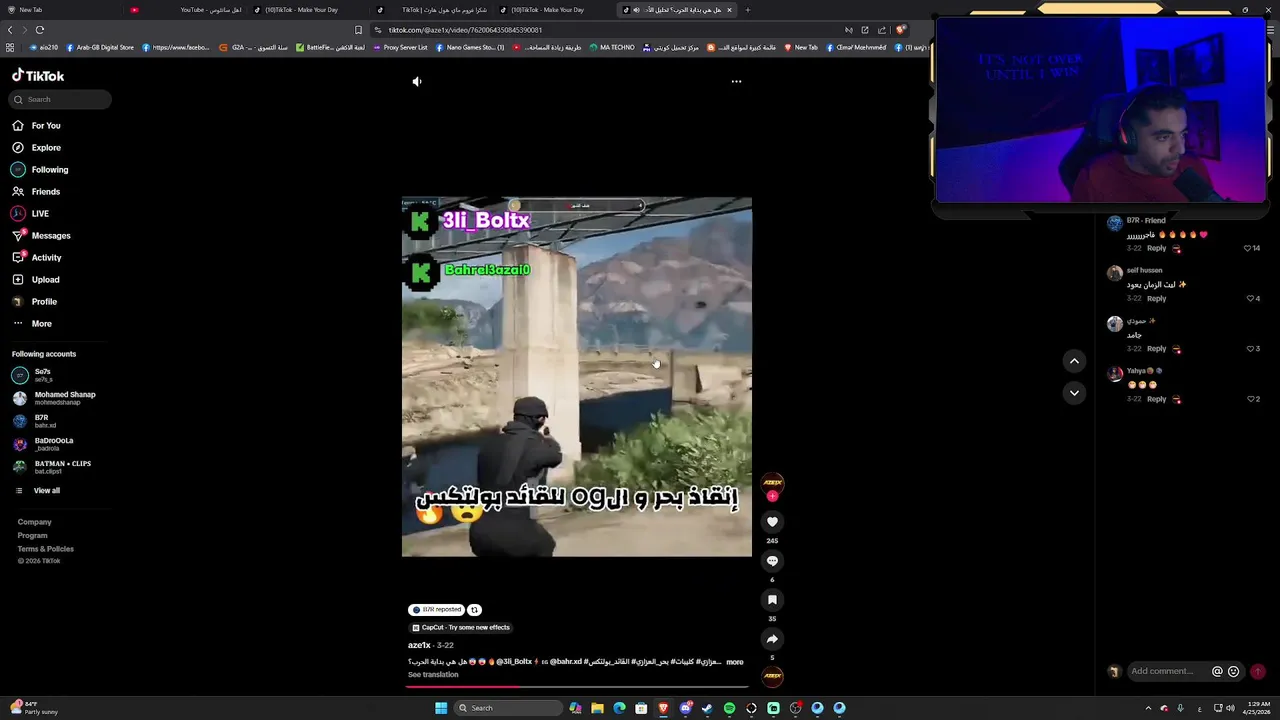This screenshot has width=1280, height=720.
Task: Open CapCut - Try some new effects
Action: click(x=461, y=628)
